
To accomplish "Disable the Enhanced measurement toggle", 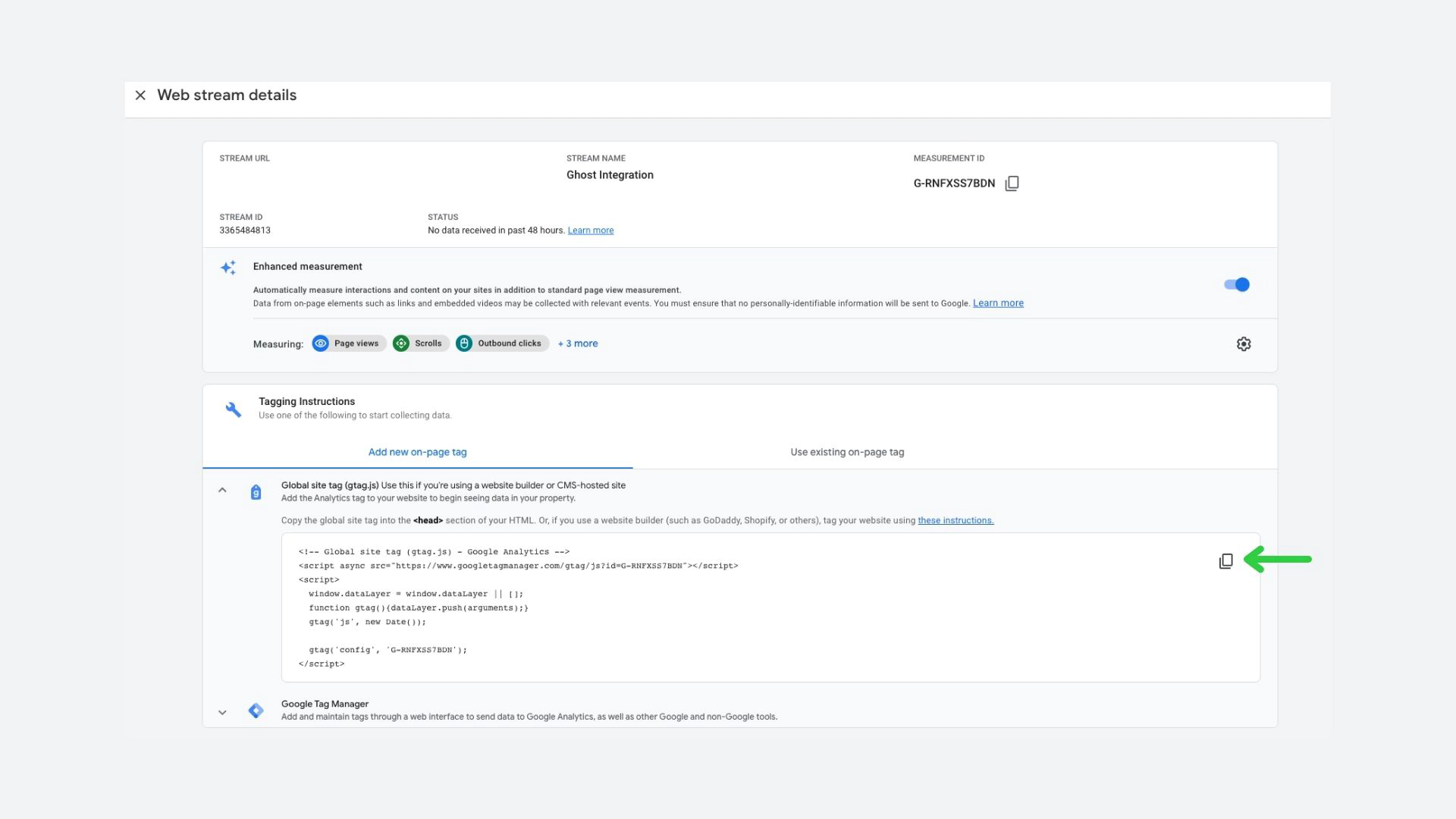I will [x=1236, y=285].
